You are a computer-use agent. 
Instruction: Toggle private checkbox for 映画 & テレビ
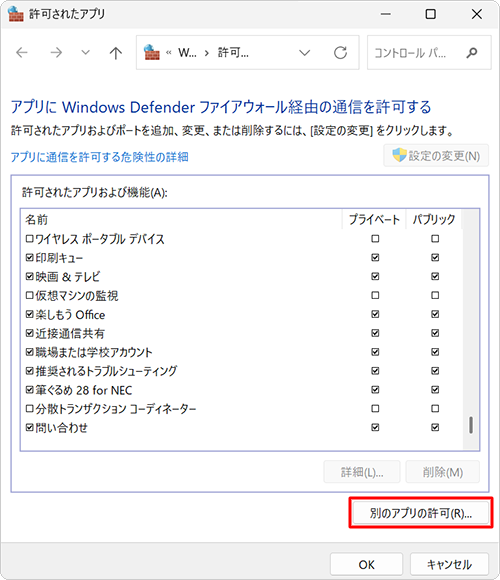[x=375, y=276]
